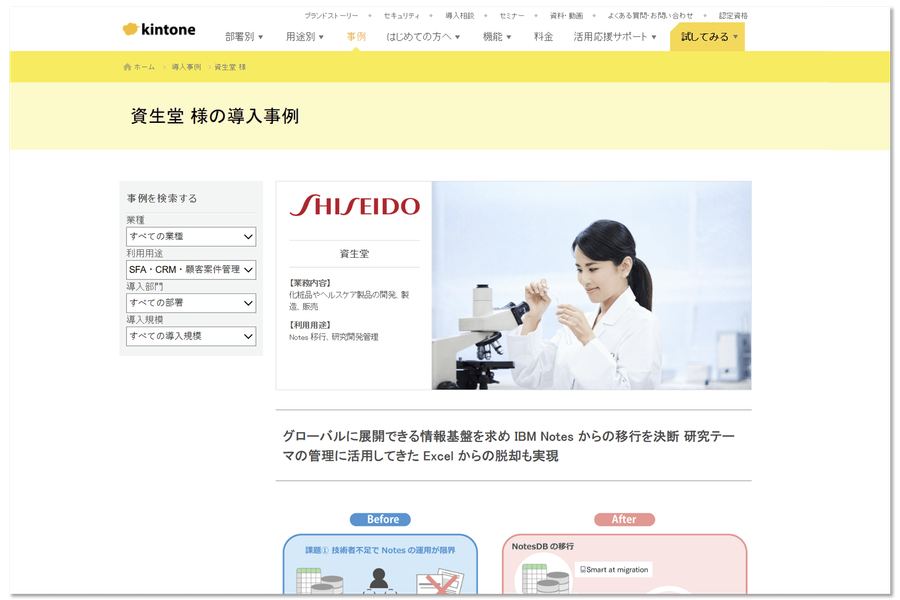The image size is (900, 600).
Task: Click the After label badge
Action: [x=624, y=520]
